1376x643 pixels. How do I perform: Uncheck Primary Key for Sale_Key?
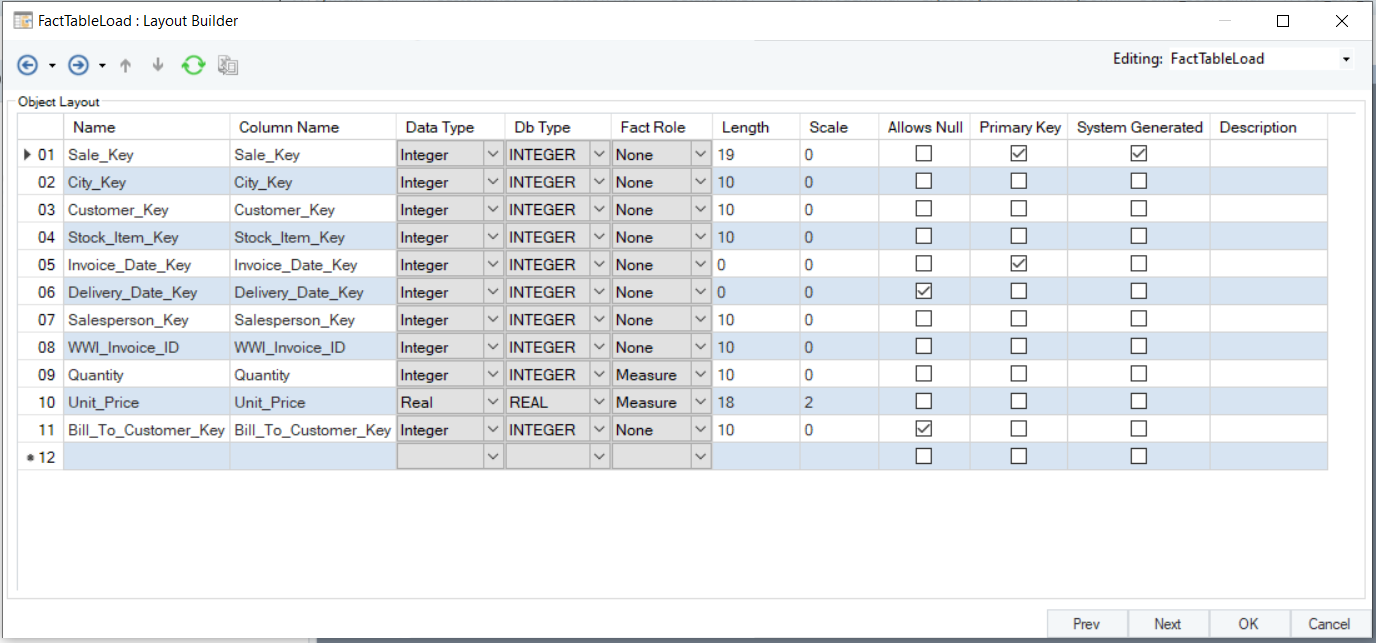1018,154
